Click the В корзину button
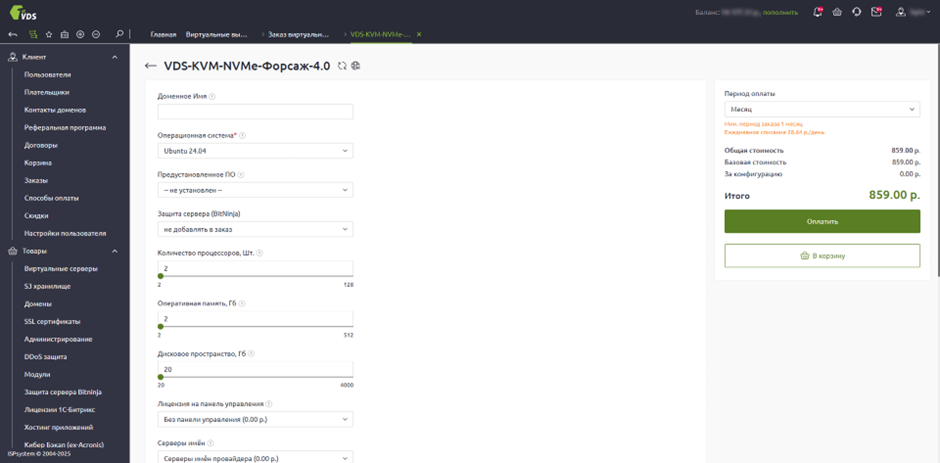Screen dimensions: 940x463 [821, 256]
